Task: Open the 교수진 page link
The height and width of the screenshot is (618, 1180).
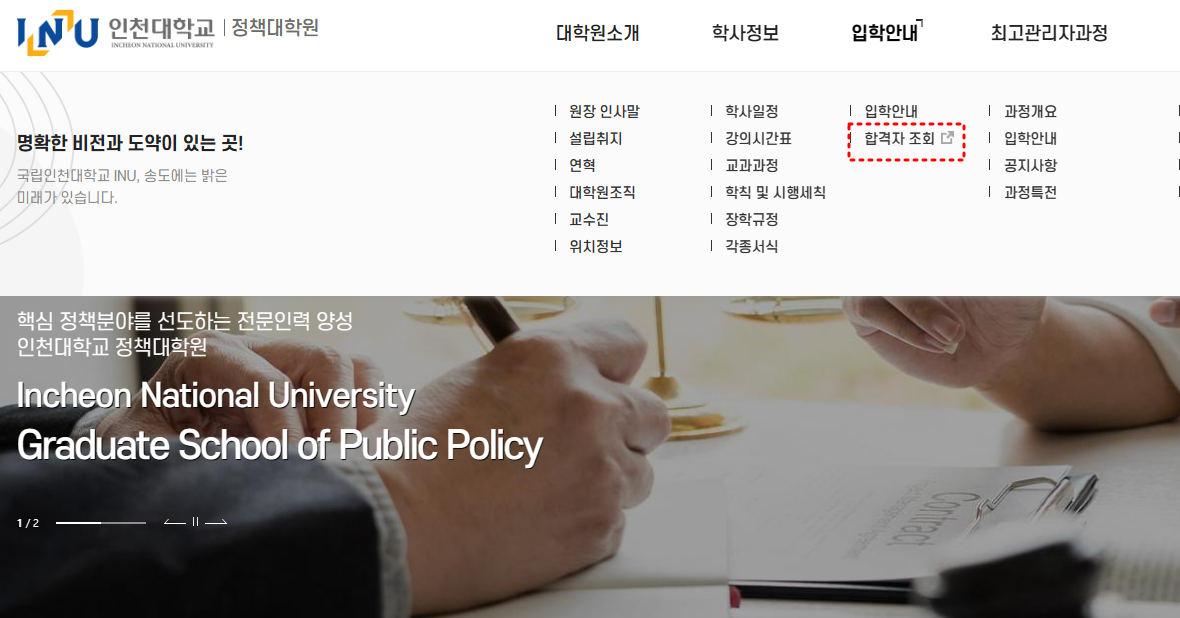Action: point(589,219)
